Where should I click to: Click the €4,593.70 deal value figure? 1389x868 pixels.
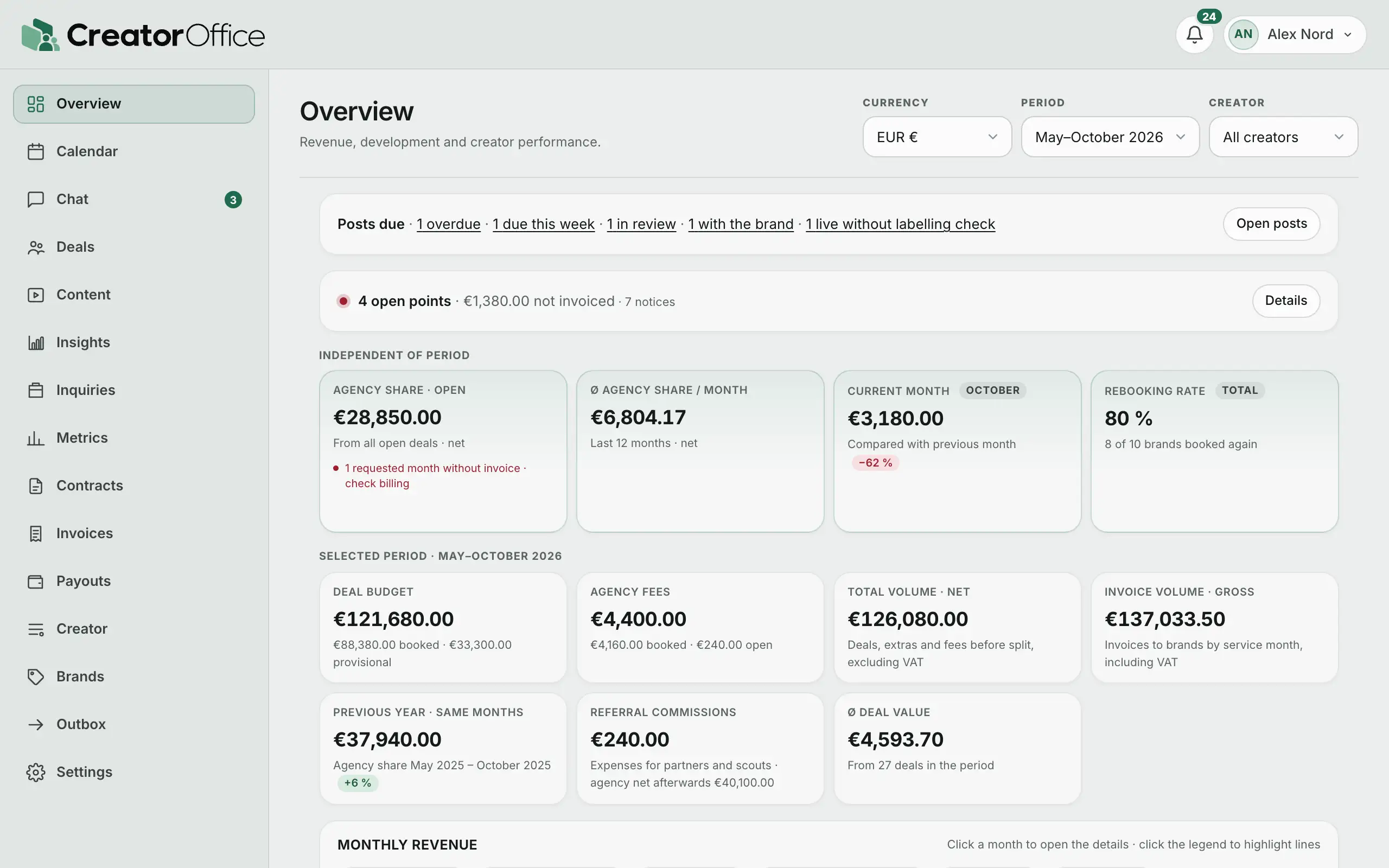(895, 740)
